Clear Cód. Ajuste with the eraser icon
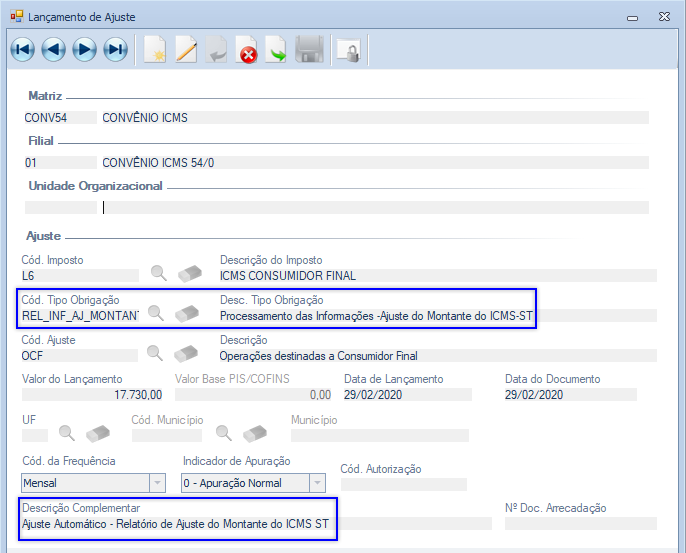This screenshot has width=686, height=553. (186, 354)
